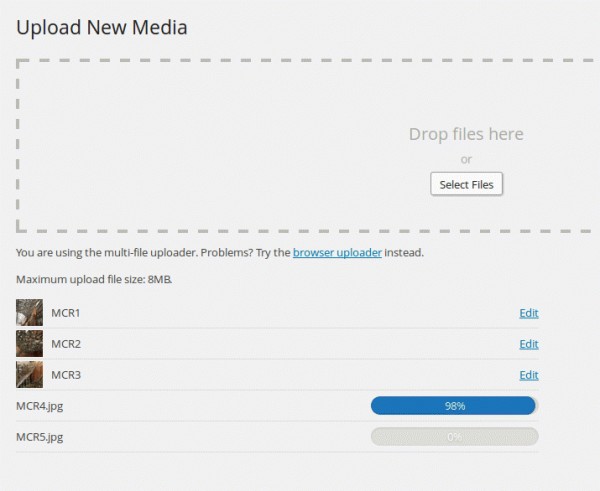Click the Drop files here text
This screenshot has height=491, width=600.
[466, 134]
